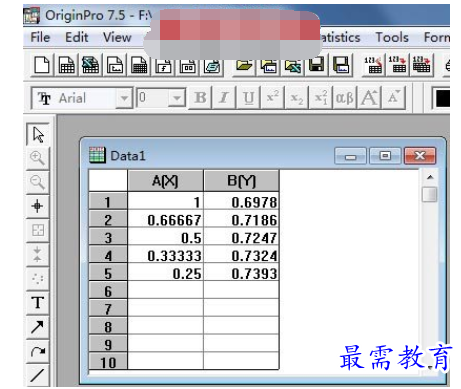Image resolution: width=461 pixels, height=389 pixels.
Task: Select the Data Selector tool
Action: [x=38, y=254]
